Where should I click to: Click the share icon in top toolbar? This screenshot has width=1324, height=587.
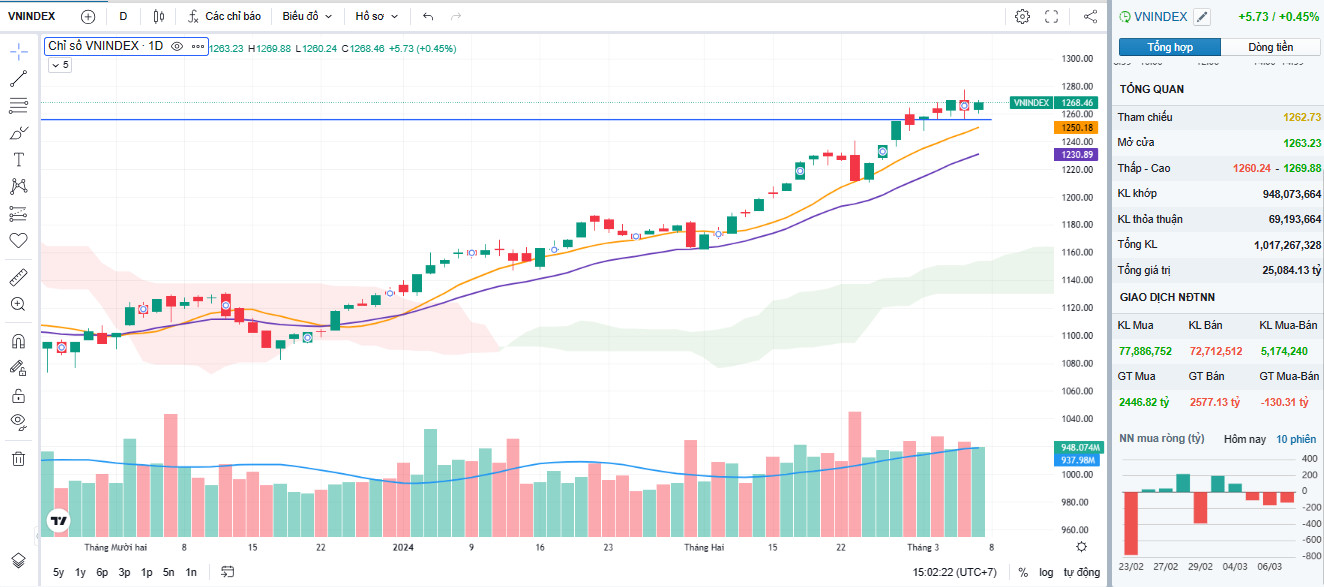pyautogui.click(x=1090, y=16)
